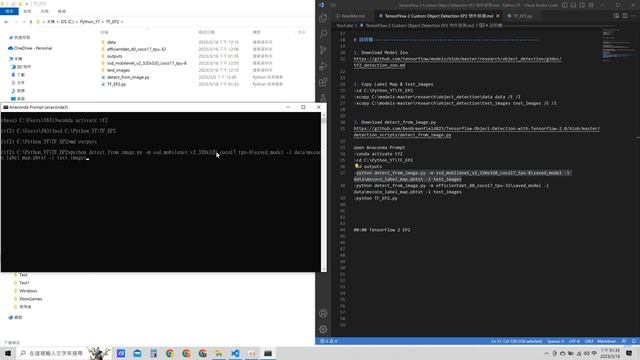Image resolution: width=640 pixels, height=360 pixels.
Task: Go up one folder level in File Explorer
Action: point(31,22)
